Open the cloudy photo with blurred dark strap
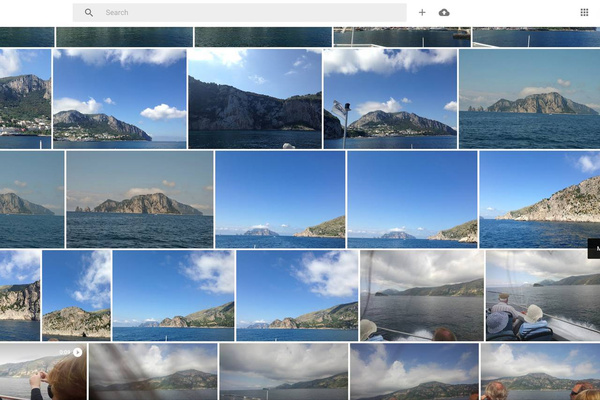Screen dimensions: 600x400 point(153,372)
